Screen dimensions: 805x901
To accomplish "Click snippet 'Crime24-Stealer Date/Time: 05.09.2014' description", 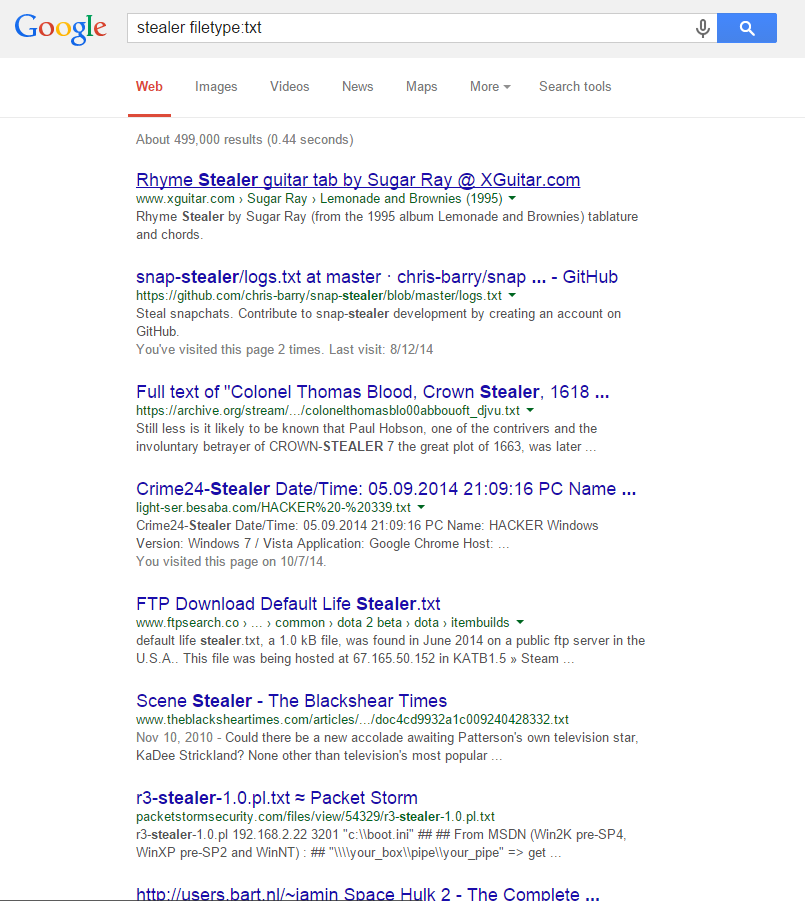I will coord(367,534).
